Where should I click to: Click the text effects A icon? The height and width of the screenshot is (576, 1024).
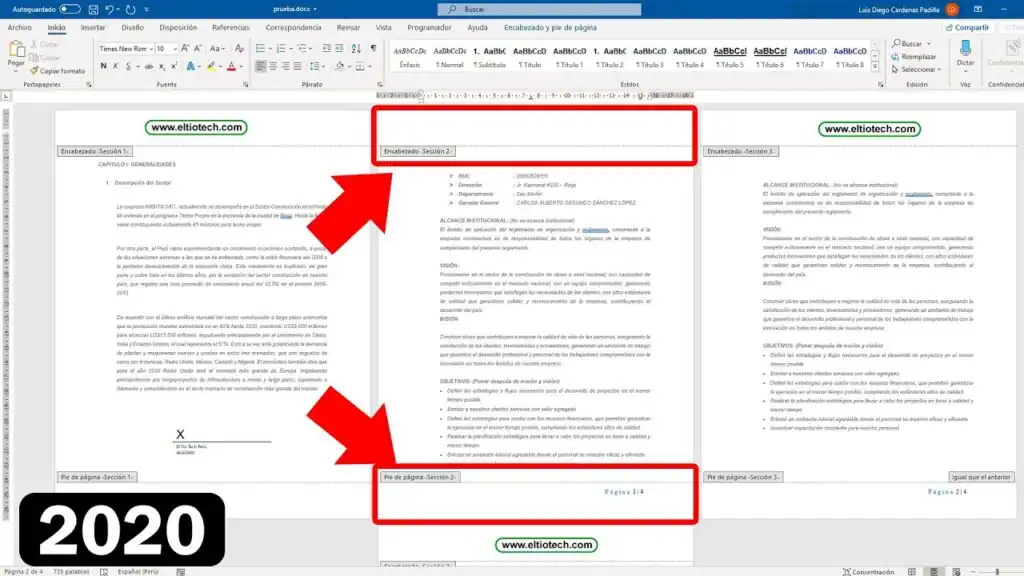[190, 66]
